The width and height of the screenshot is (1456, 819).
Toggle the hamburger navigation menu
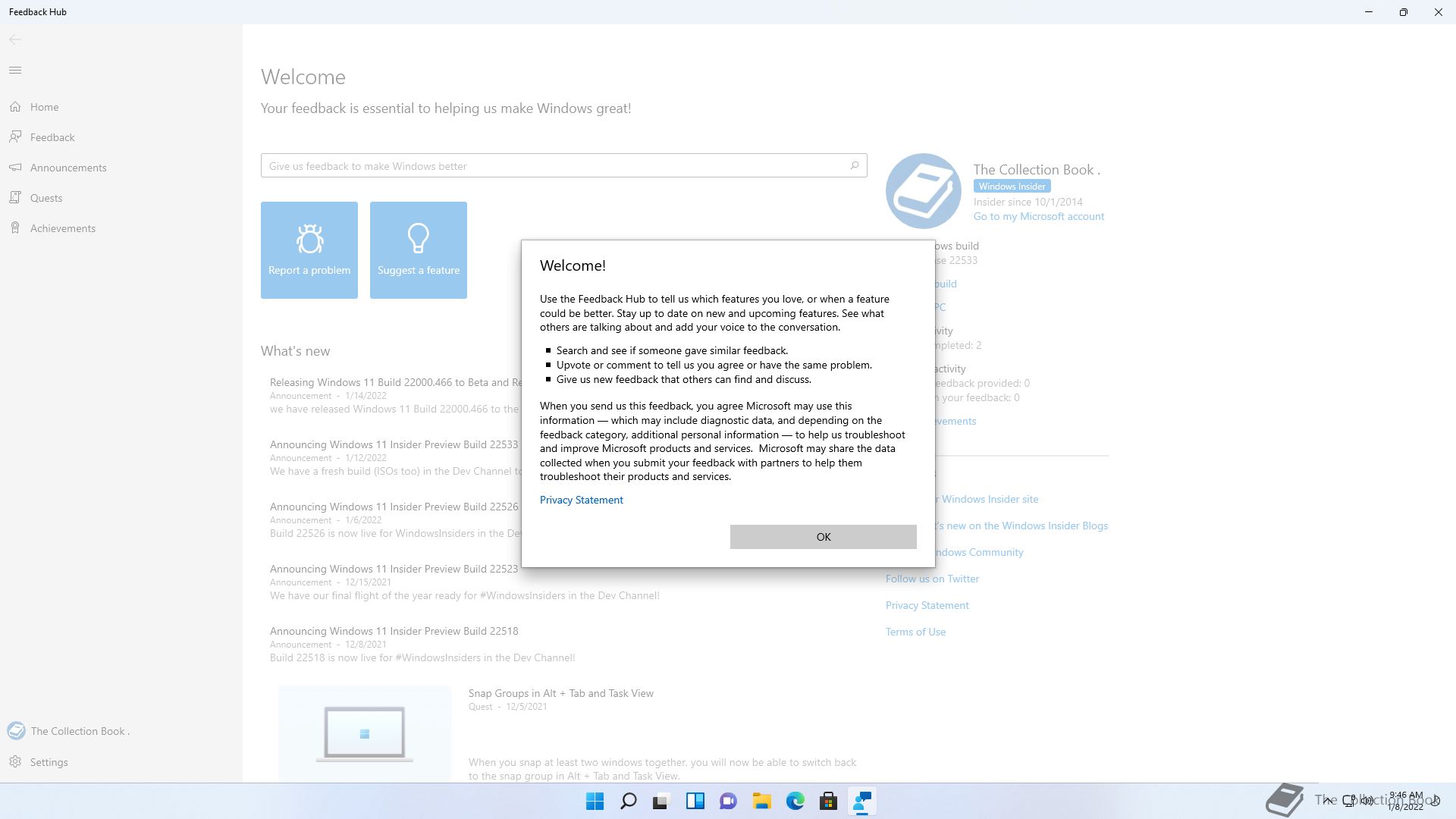[x=15, y=71]
